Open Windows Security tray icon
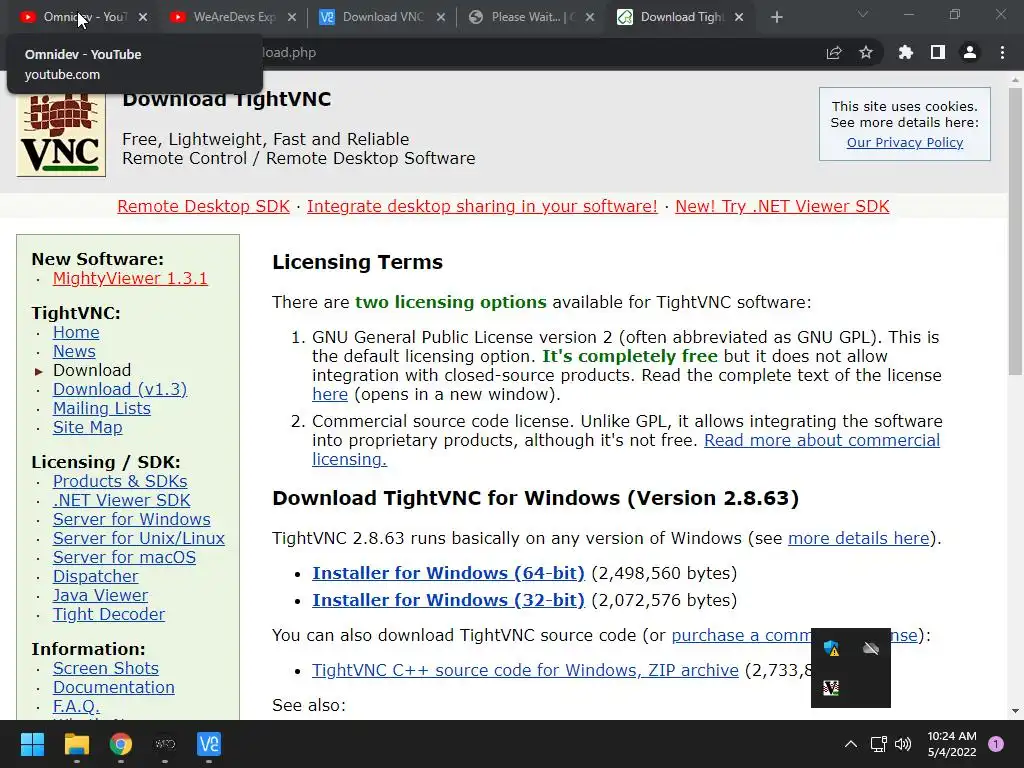This screenshot has height=768, width=1024. (x=831, y=648)
